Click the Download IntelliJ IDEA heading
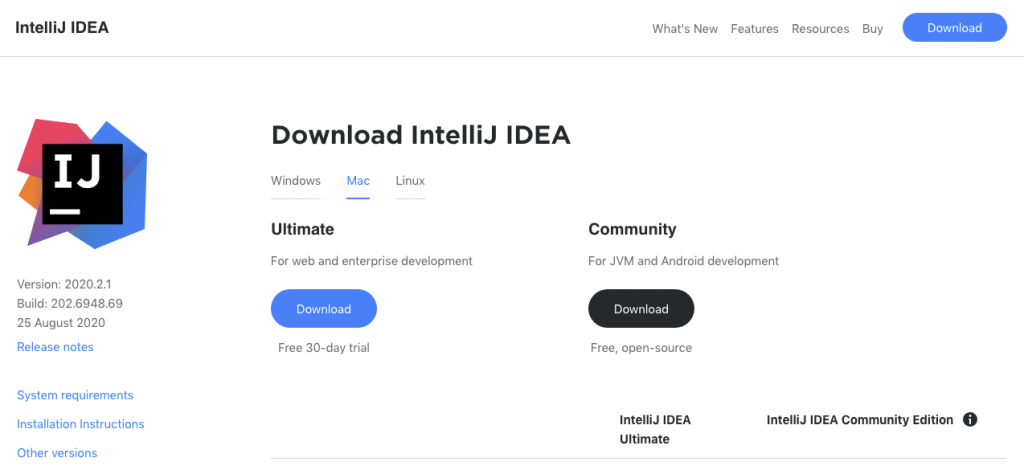 421,135
